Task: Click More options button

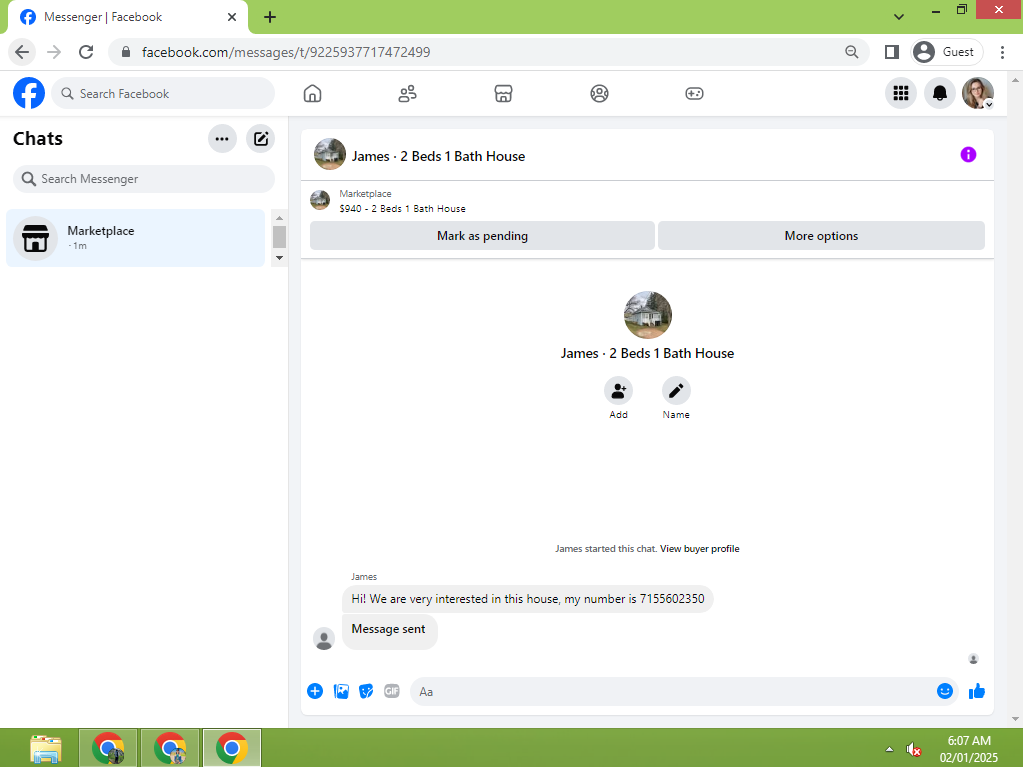Action: [821, 235]
